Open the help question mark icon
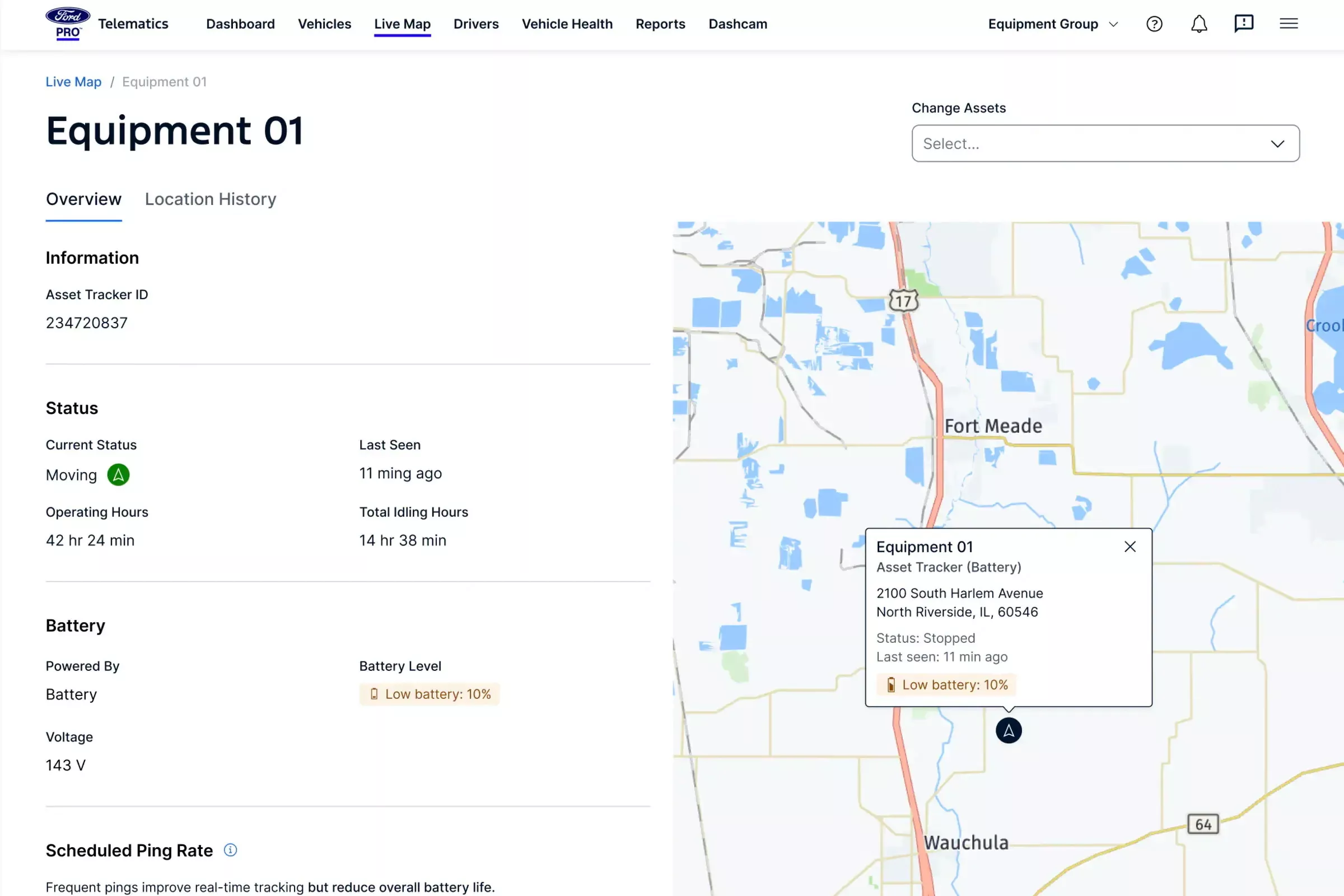1344x896 pixels. 1154,24
